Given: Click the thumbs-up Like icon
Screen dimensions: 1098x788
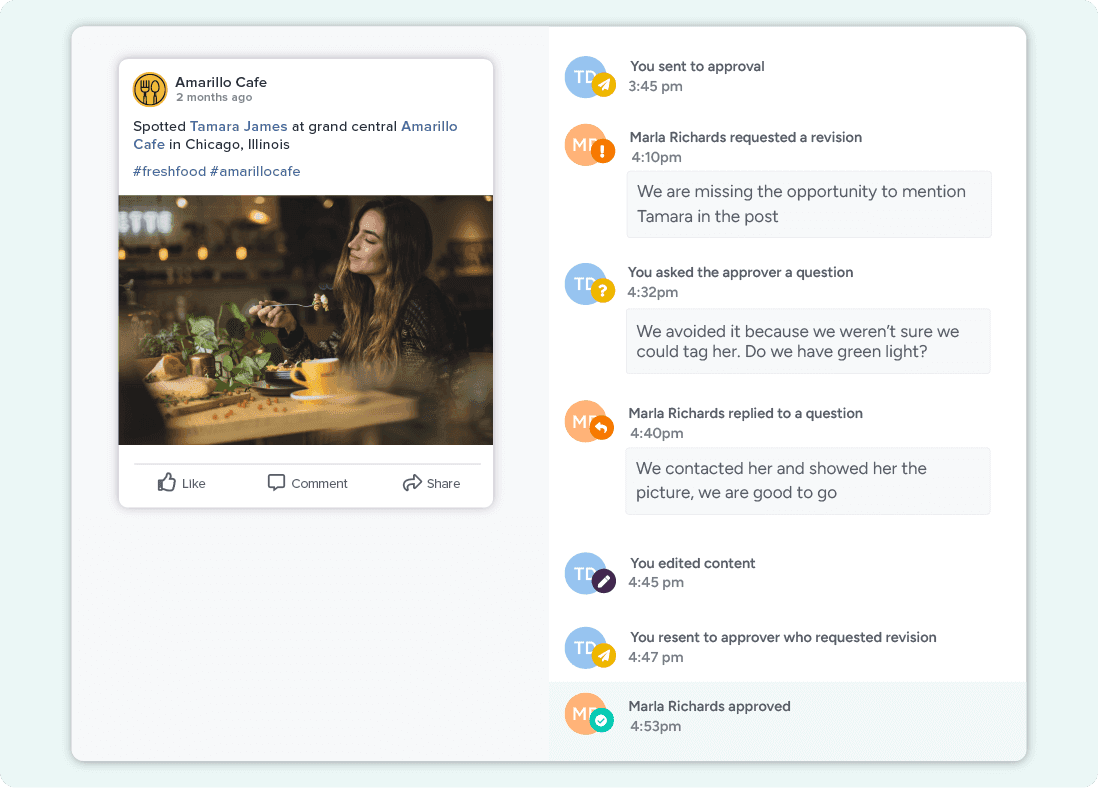Looking at the screenshot, I should [167, 482].
